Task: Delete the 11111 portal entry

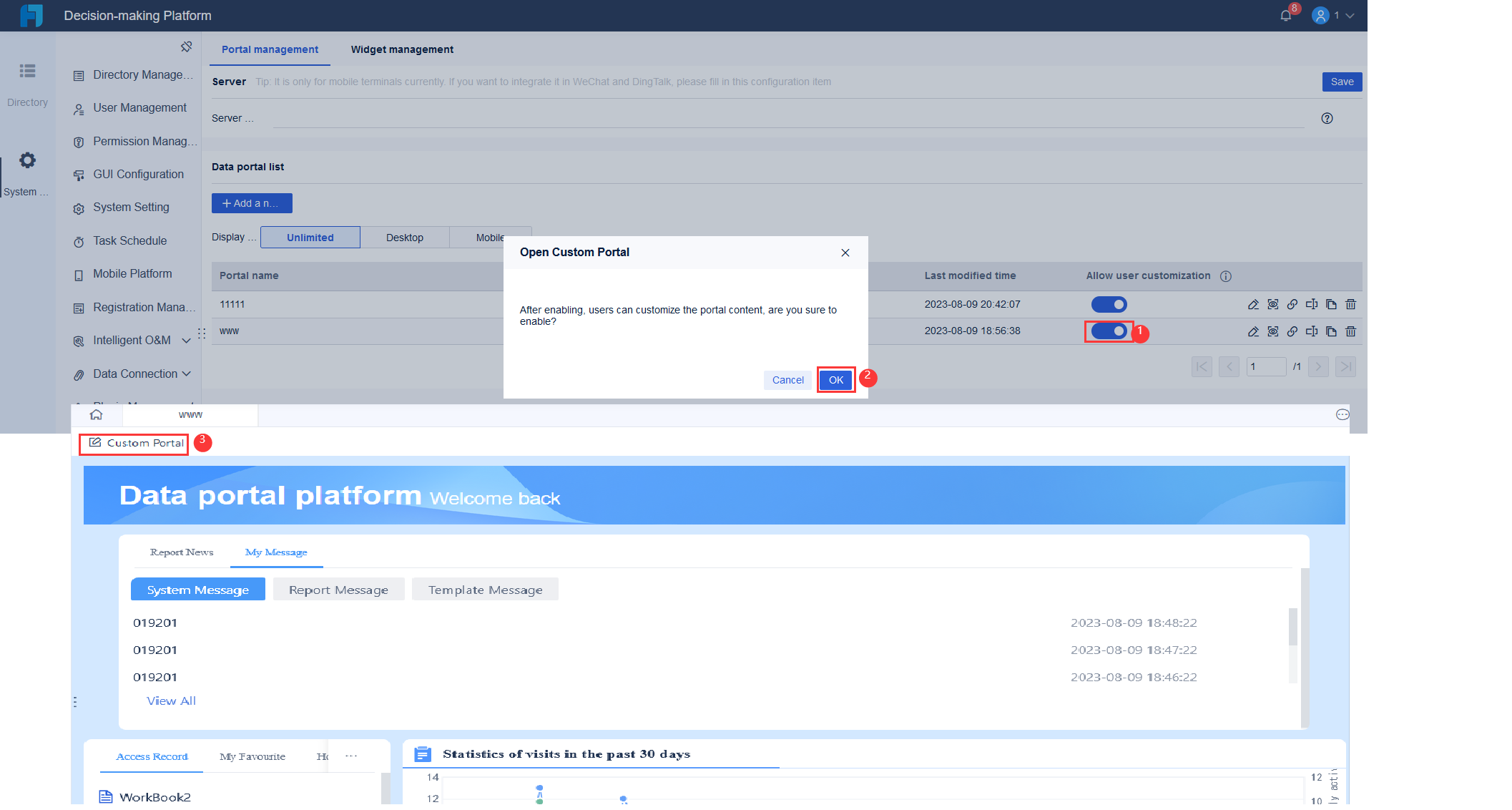Action: (x=1351, y=304)
